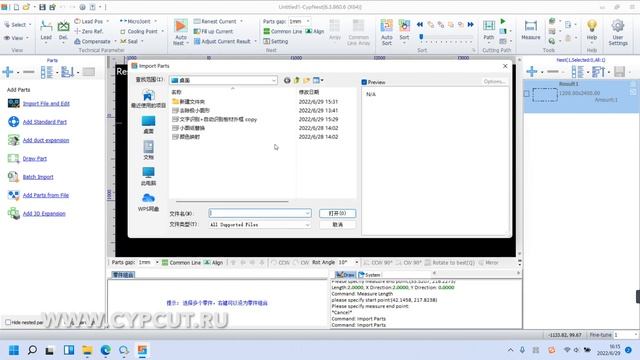Image resolution: width=640 pixels, height=360 pixels.
Task: Click Batch Import link
Action: pos(38,177)
